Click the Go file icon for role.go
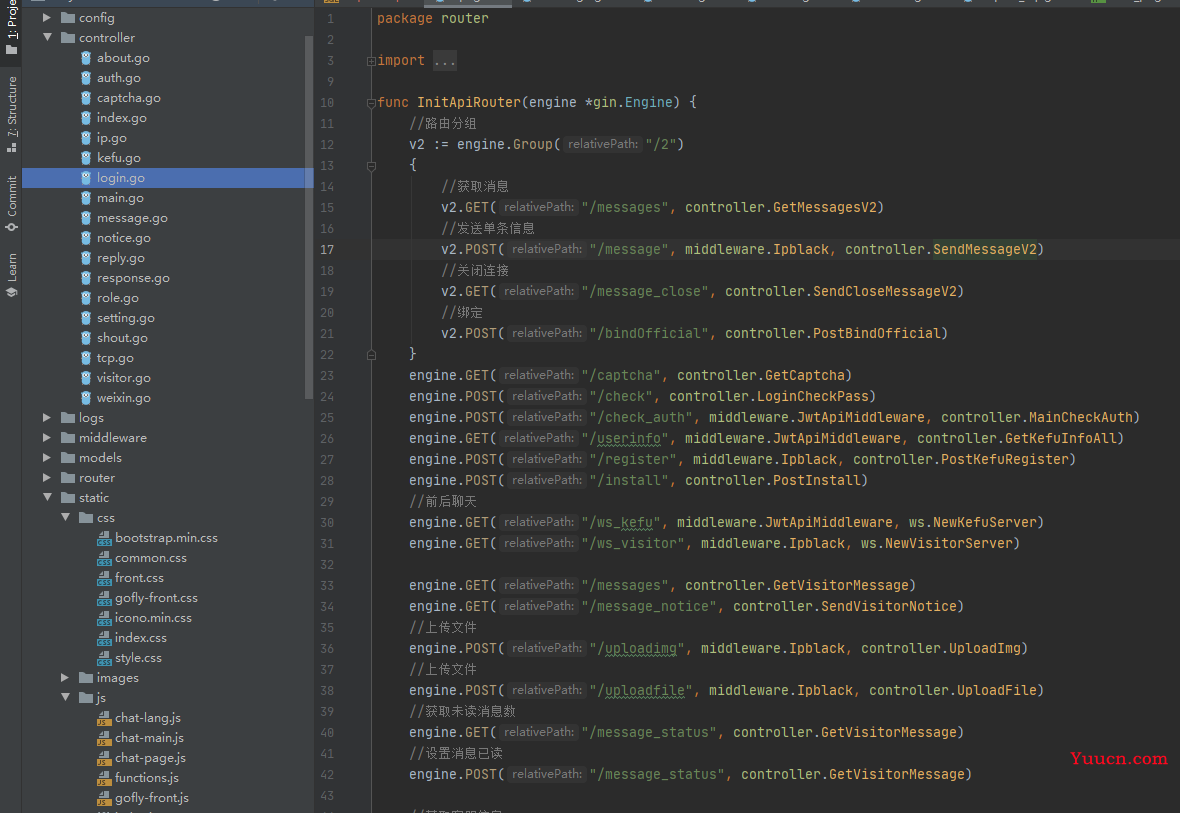This screenshot has height=813, width=1180. click(x=86, y=297)
